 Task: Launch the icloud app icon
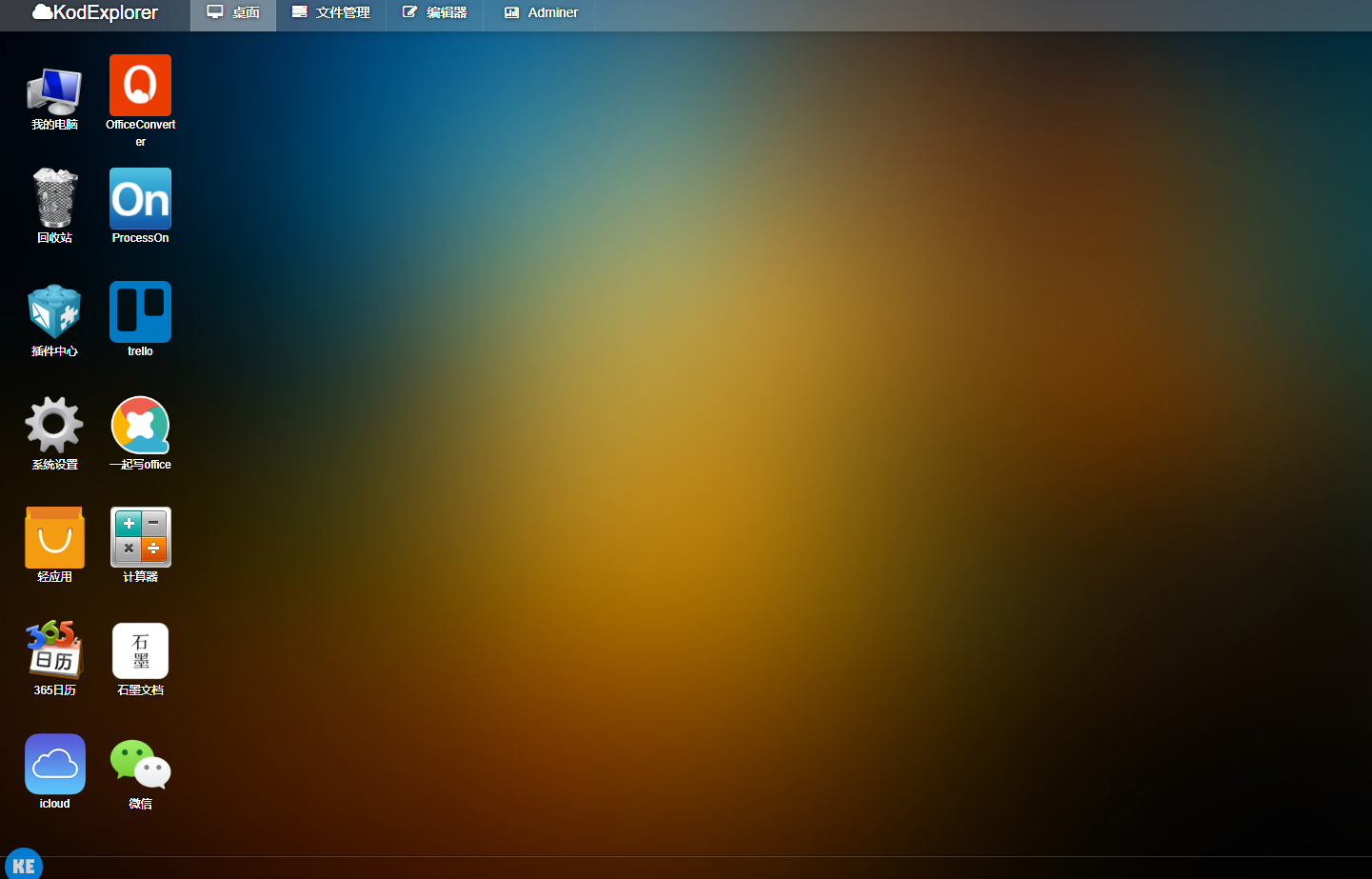tap(54, 764)
